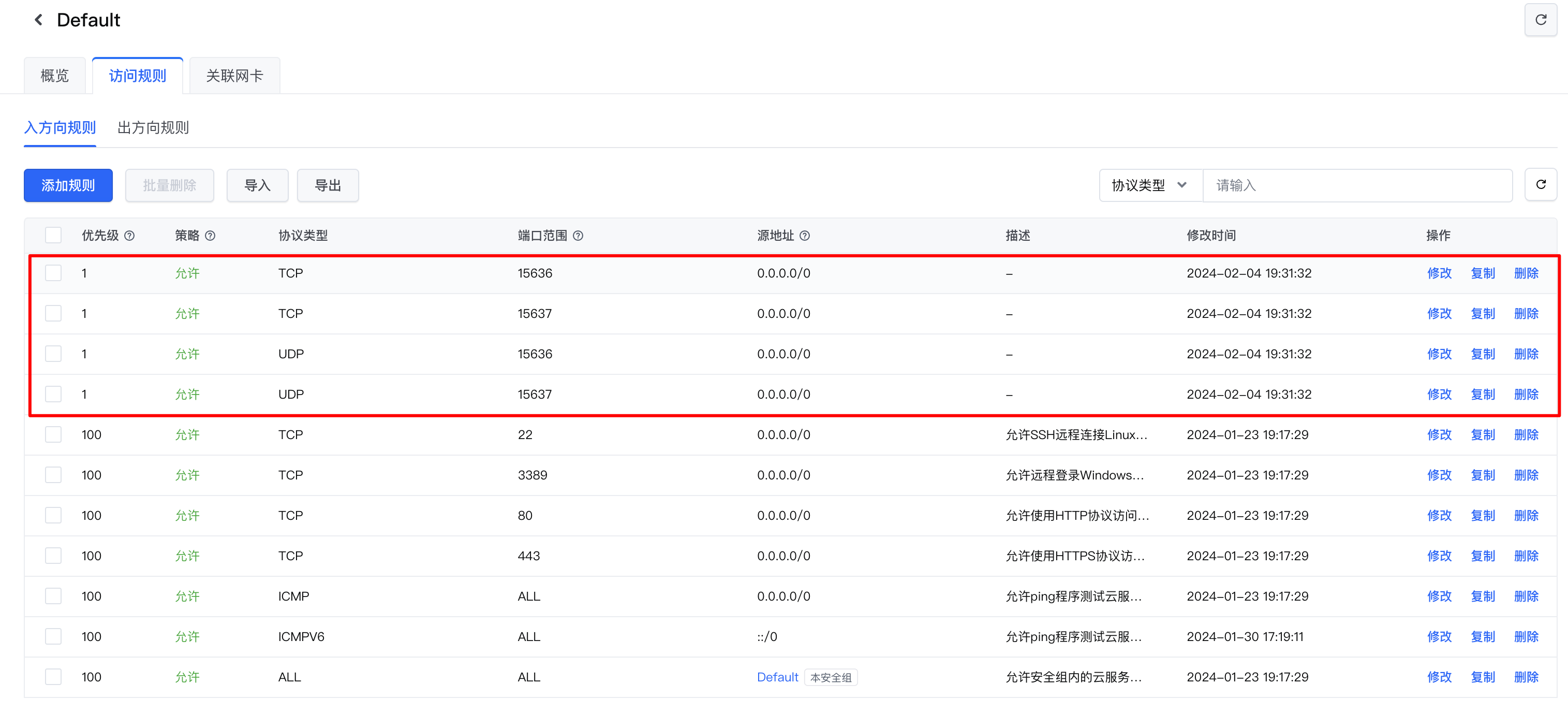The height and width of the screenshot is (728, 1568).
Task: Click the 添加规则 button
Action: coord(68,185)
